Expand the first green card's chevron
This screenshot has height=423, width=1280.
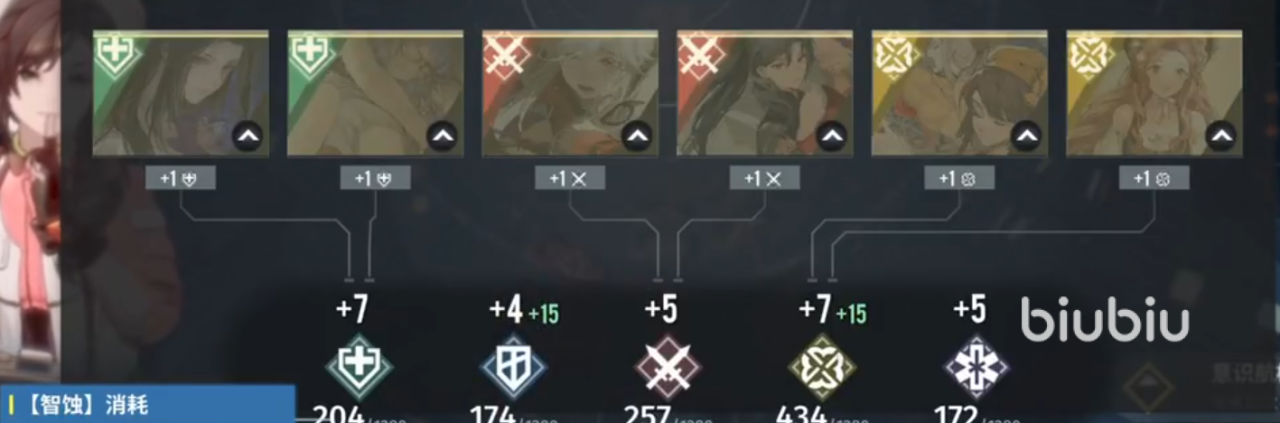coord(247,136)
